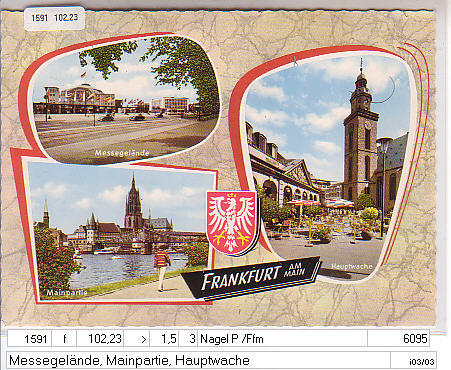Screen dimensions: 451x370
Task: Select the table cell containing 1591
Action: [30, 339]
